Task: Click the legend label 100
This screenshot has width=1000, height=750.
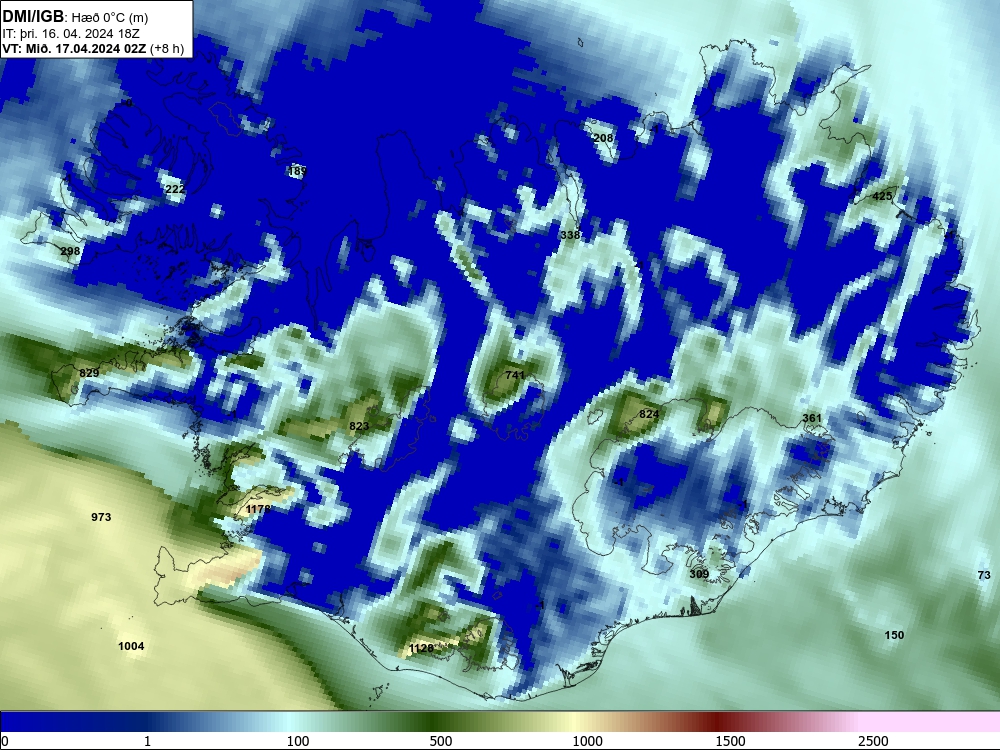Action: [x=298, y=741]
